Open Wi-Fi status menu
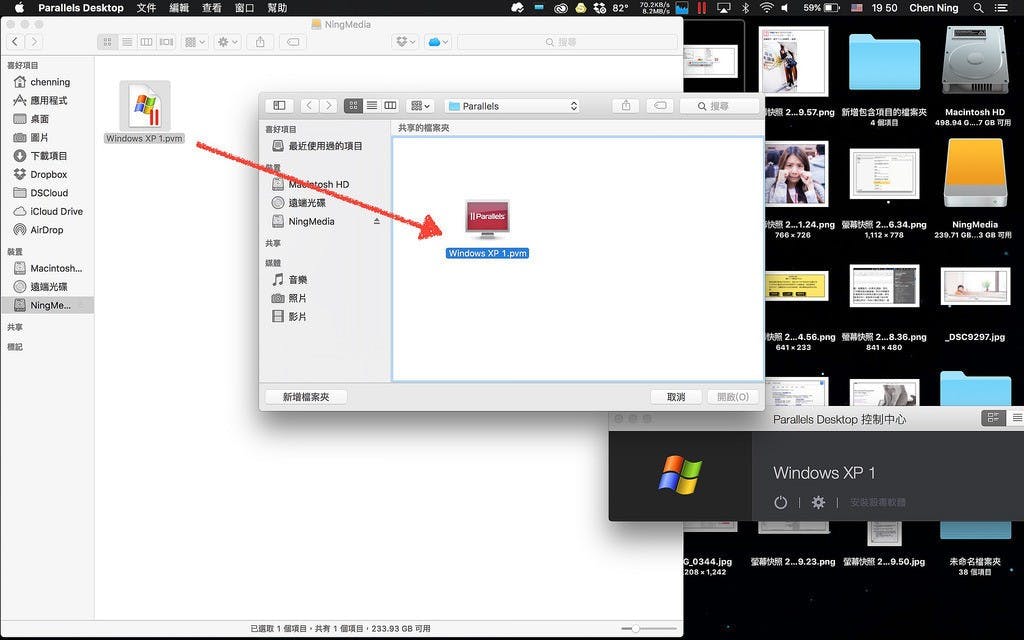 tap(767, 8)
